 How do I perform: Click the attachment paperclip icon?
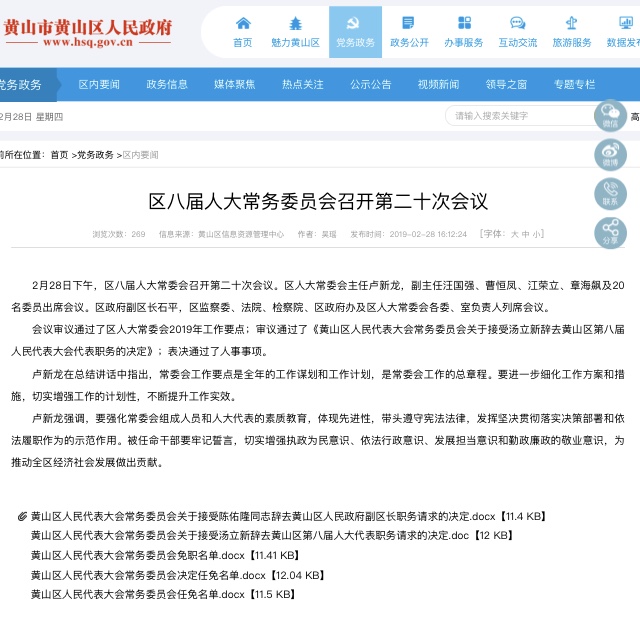click(x=22, y=516)
